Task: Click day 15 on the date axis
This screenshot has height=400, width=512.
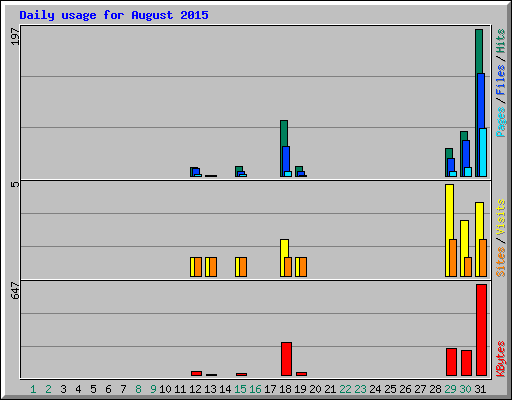Action: [x=240, y=389]
